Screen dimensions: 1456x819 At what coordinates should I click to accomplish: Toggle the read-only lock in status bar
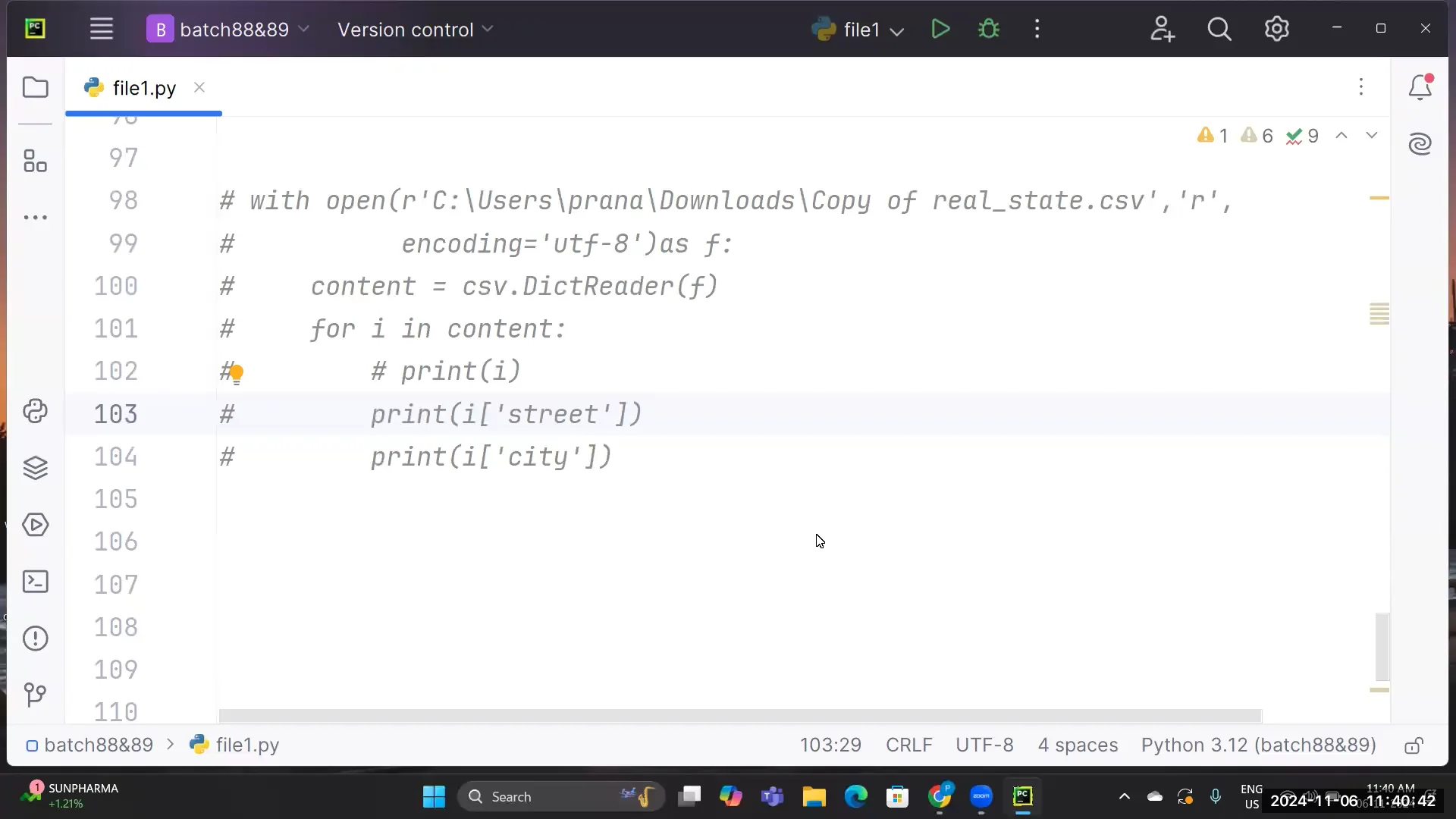click(1414, 745)
